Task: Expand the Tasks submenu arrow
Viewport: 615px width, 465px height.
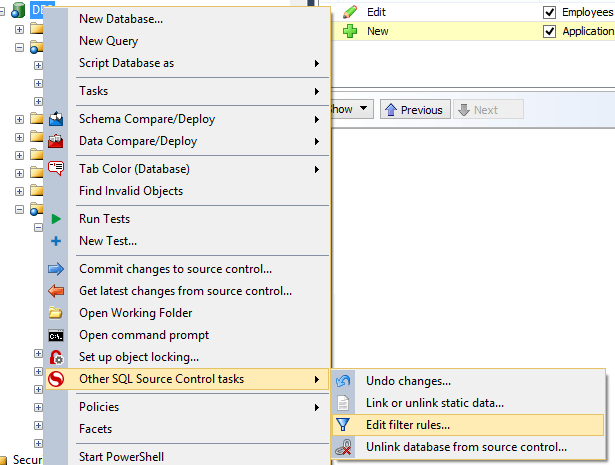Action: [317, 91]
